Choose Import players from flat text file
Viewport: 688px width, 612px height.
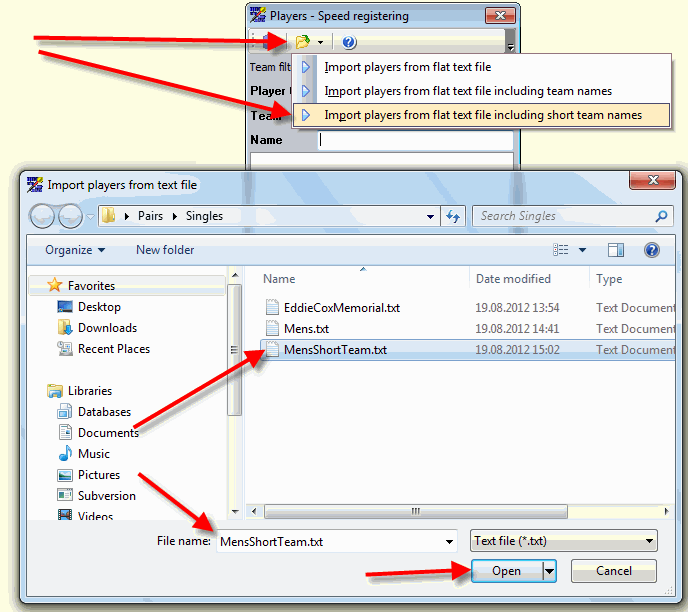tap(407, 67)
